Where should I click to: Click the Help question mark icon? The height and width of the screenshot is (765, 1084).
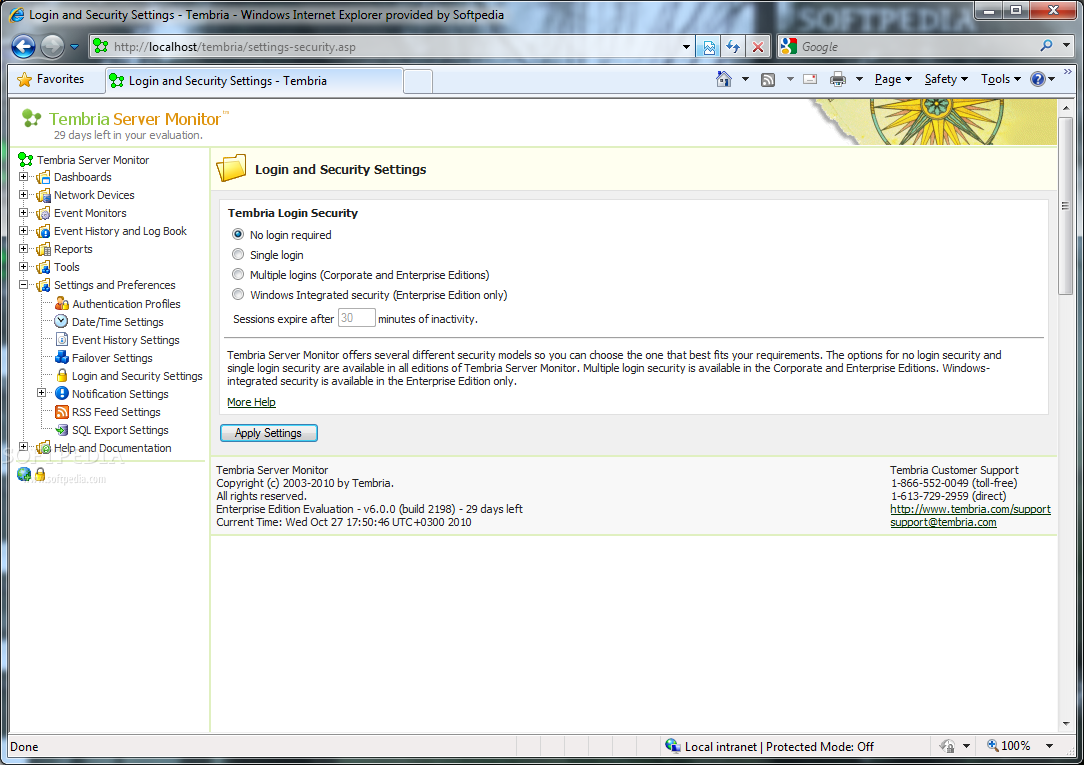1038,79
